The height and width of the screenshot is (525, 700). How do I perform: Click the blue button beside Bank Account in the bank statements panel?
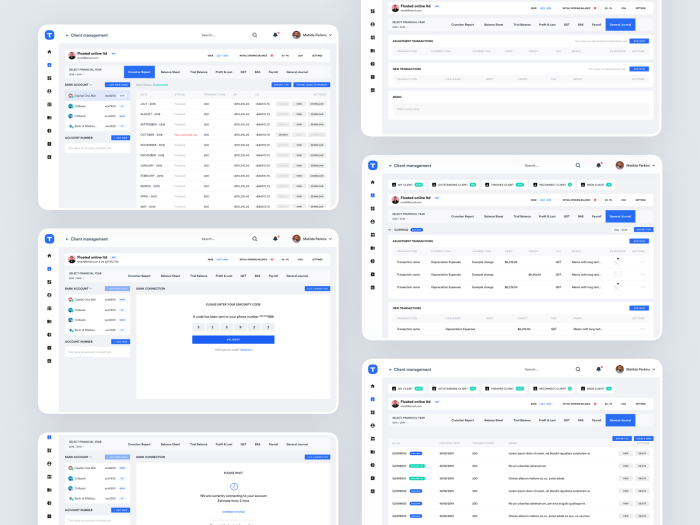(117, 85)
